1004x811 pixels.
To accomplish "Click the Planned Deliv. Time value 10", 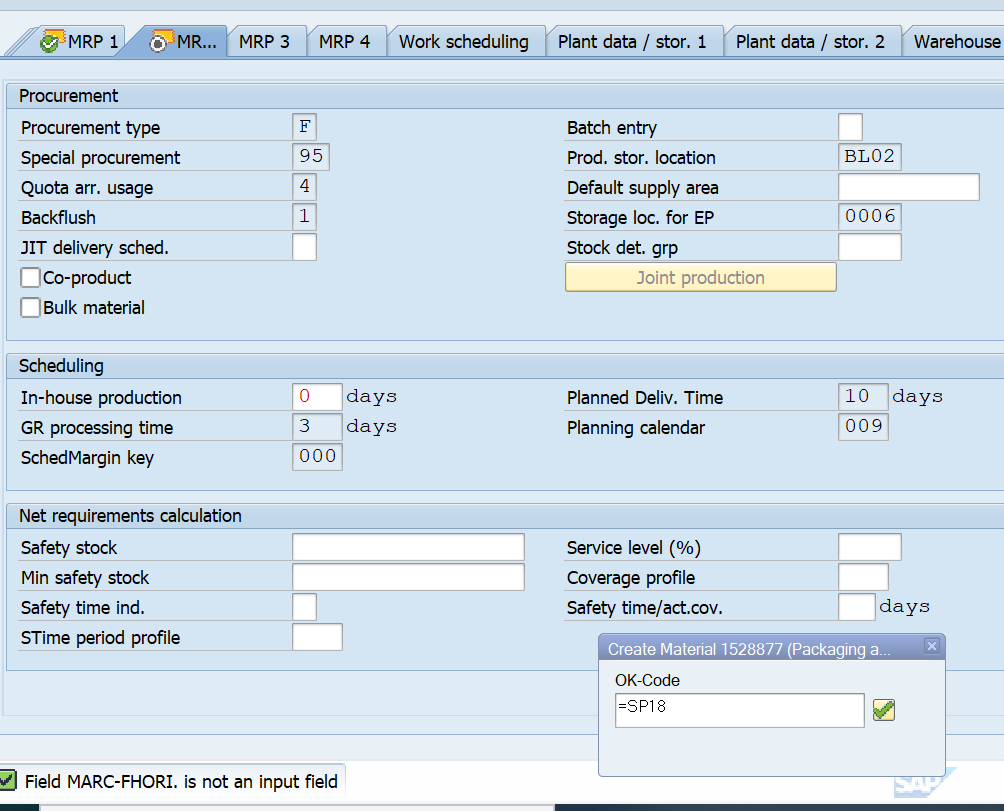I will [862, 396].
